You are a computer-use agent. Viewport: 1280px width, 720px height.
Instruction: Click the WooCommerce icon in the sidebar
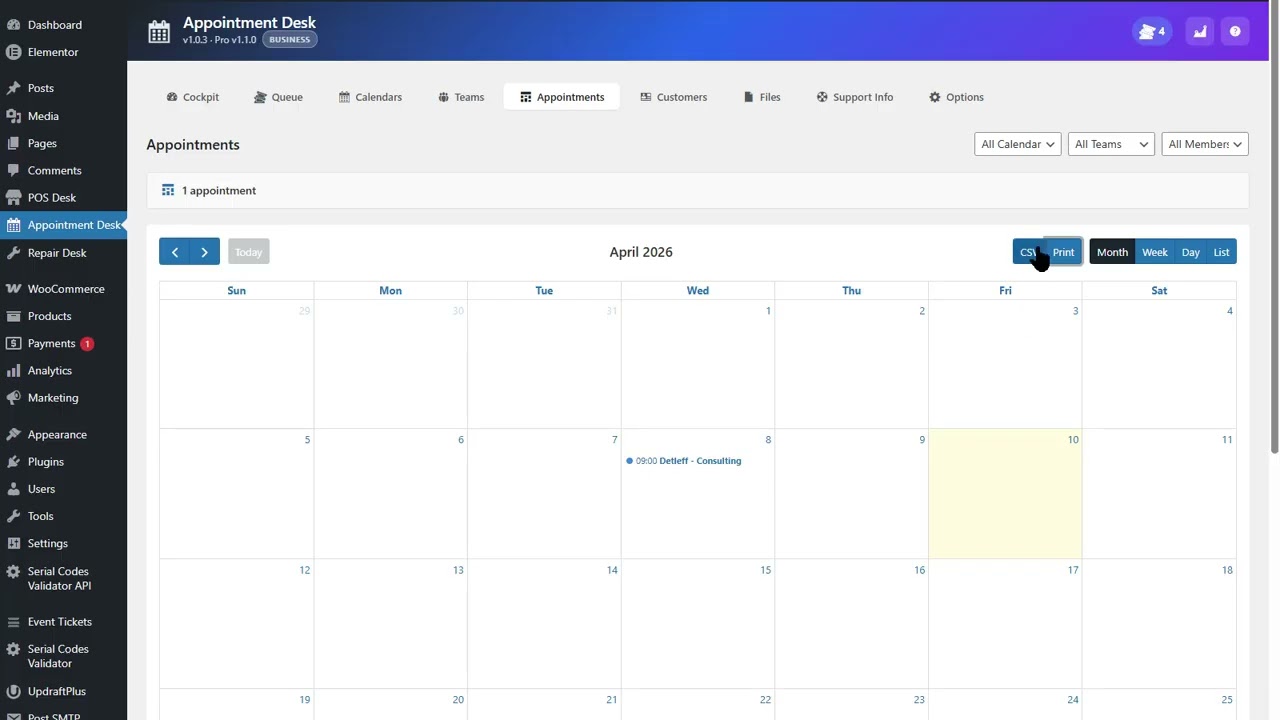[13, 289]
